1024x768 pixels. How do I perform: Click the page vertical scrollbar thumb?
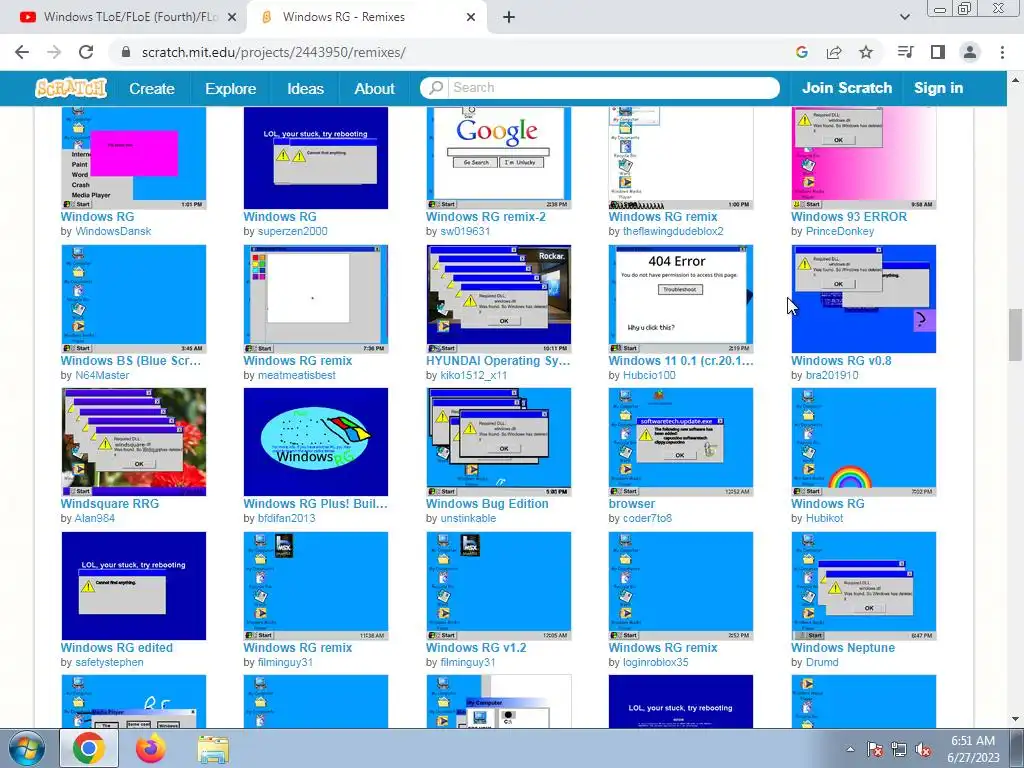(x=1015, y=336)
